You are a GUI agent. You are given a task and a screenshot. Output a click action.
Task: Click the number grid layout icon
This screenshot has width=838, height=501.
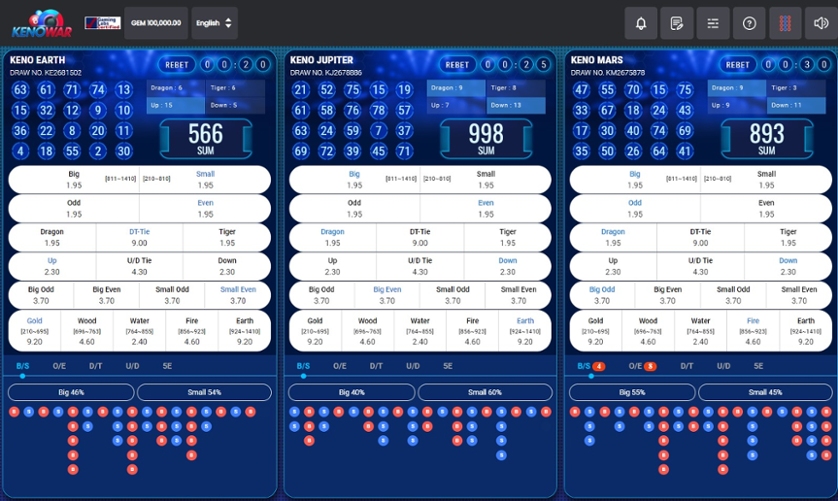click(x=785, y=23)
